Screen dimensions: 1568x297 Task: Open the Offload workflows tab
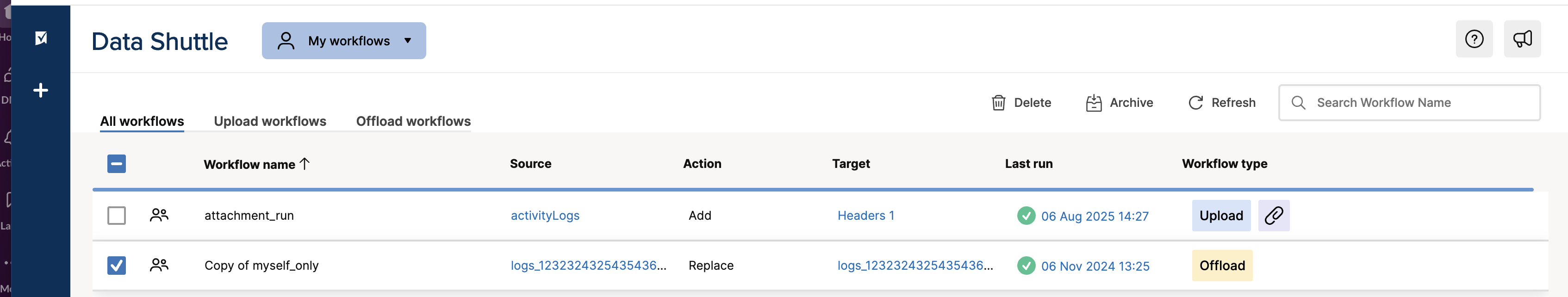[413, 121]
